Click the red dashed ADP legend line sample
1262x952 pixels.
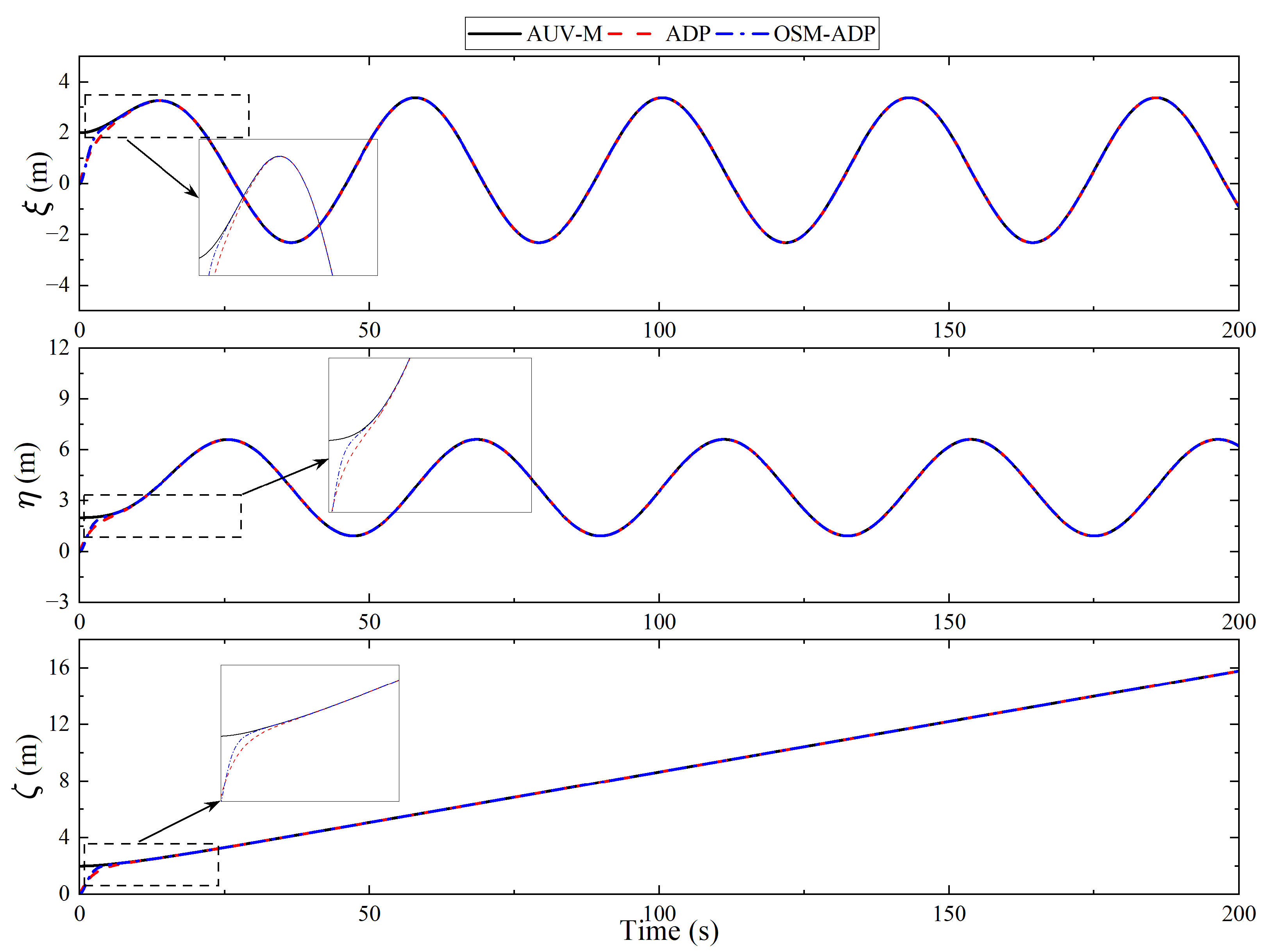(630, 34)
